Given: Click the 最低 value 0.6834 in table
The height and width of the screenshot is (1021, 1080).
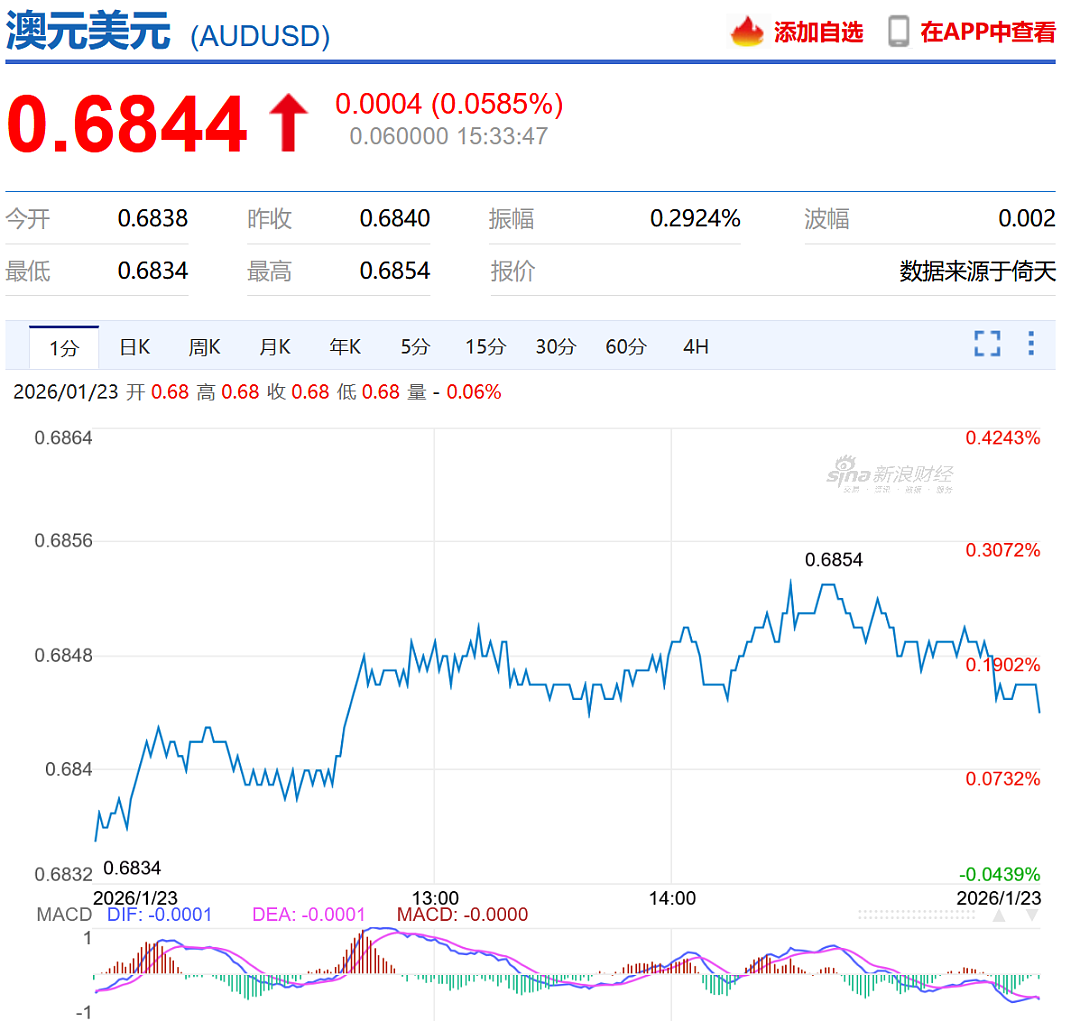Looking at the screenshot, I should coord(153,271).
